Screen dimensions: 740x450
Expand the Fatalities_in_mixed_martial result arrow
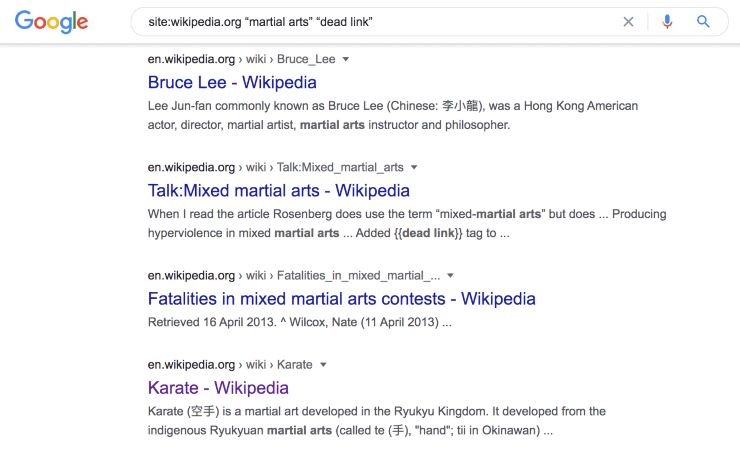(450, 275)
